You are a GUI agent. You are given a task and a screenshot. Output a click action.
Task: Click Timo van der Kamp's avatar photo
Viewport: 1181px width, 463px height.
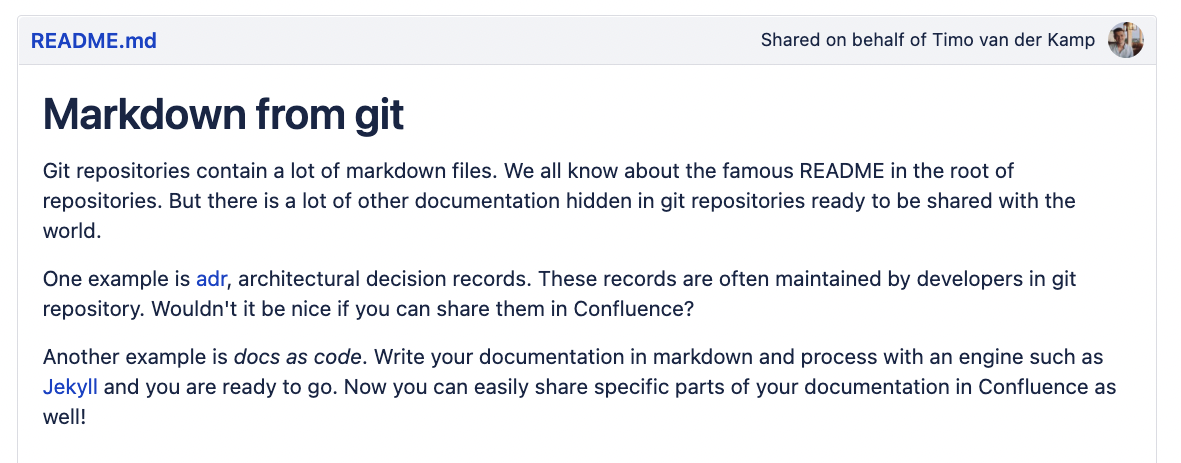[1125, 41]
